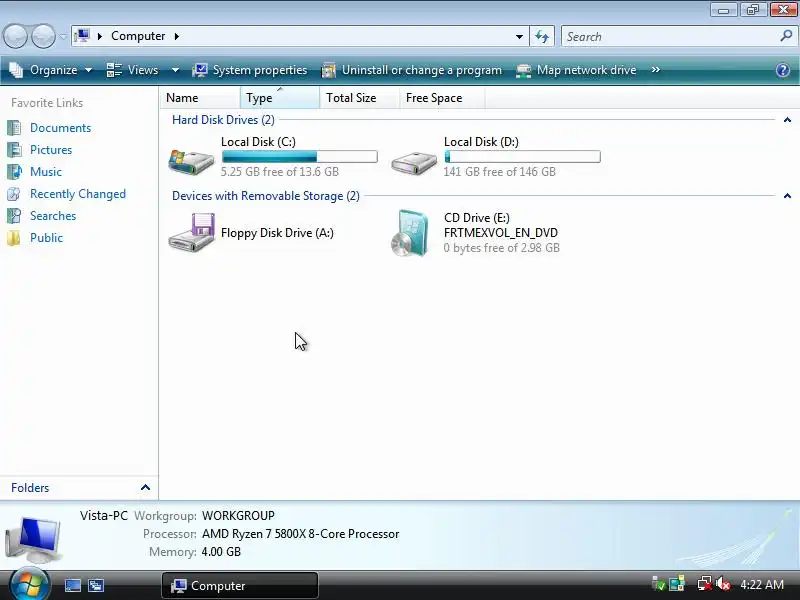The height and width of the screenshot is (600, 800).
Task: Click the Recently Changed icon in sidebar
Action: coord(14,194)
